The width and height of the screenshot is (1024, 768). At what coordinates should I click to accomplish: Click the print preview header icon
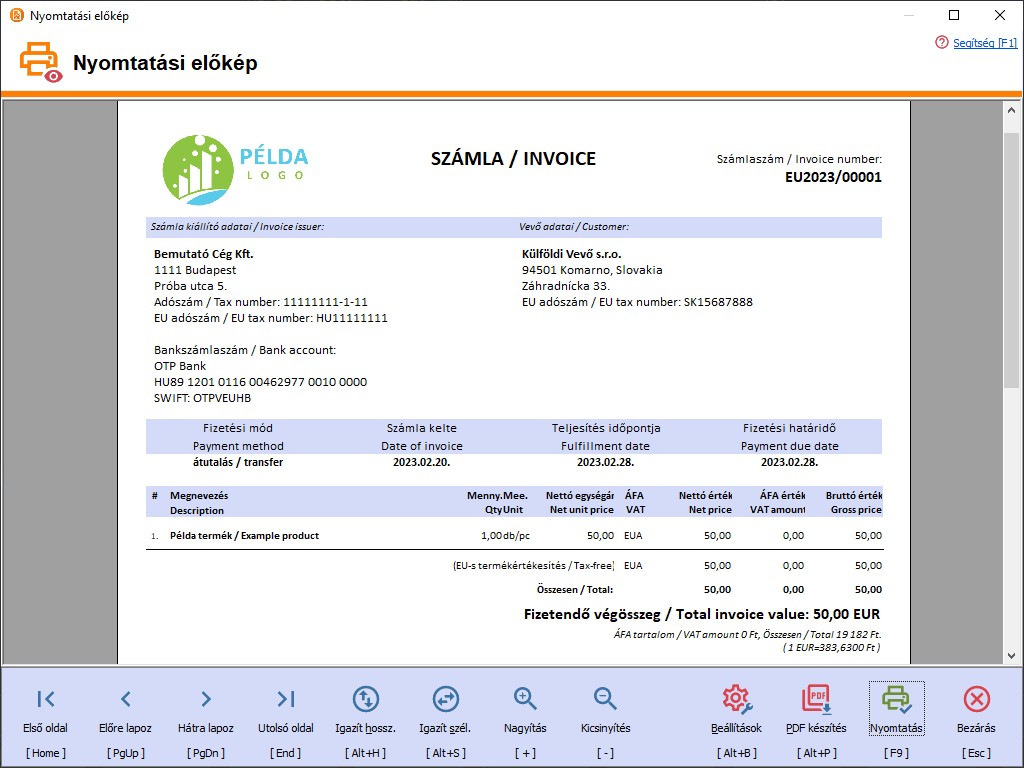click(40, 63)
